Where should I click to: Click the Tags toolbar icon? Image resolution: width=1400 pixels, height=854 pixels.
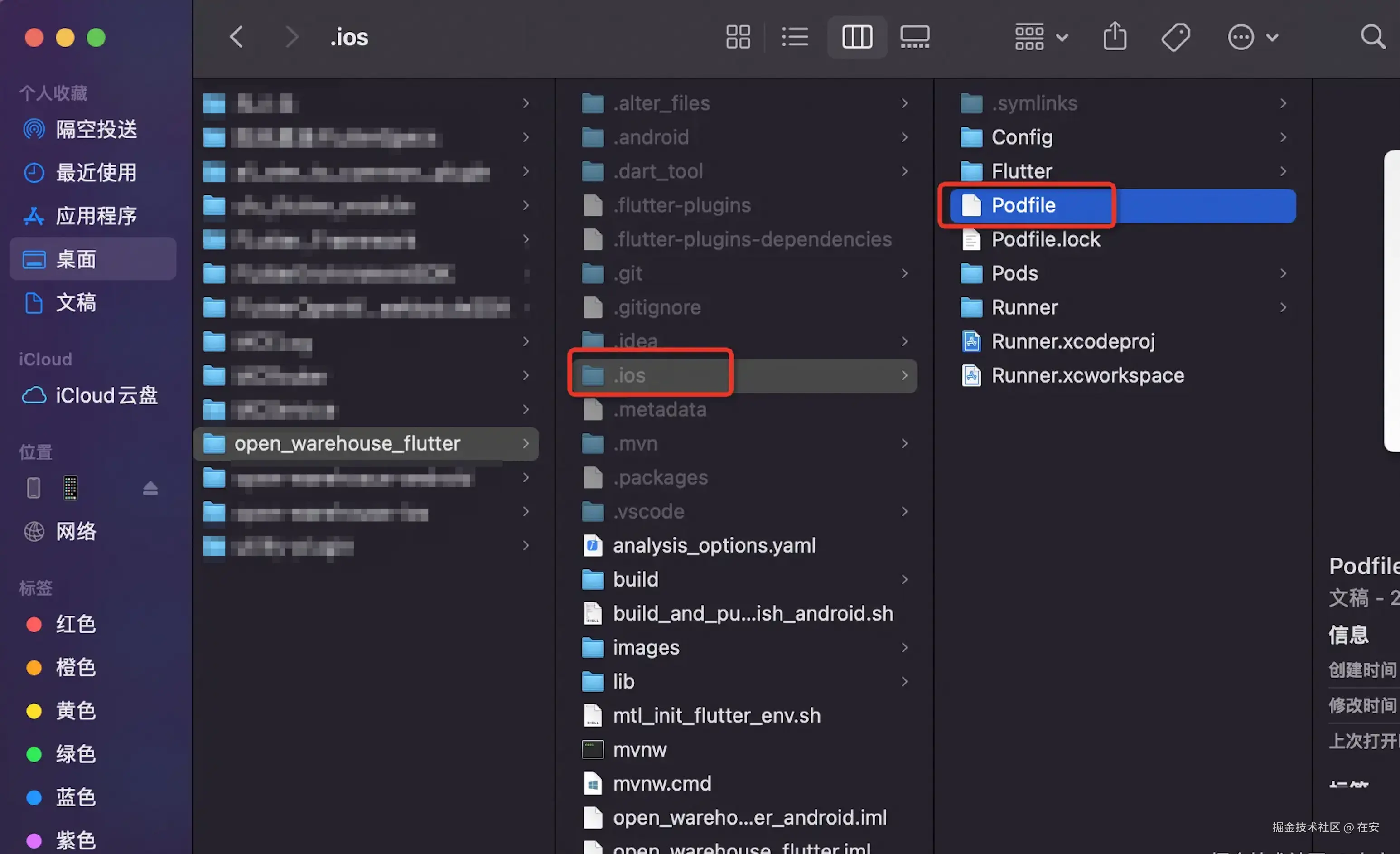tap(1175, 37)
